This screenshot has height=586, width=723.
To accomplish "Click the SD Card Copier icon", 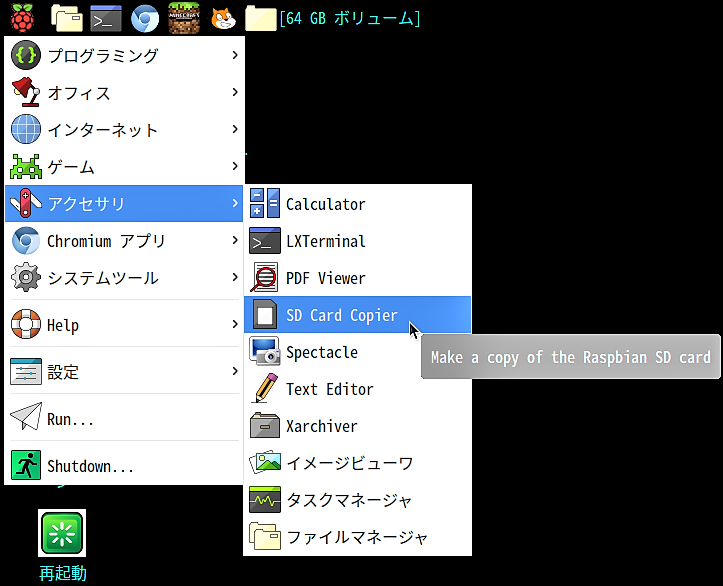I will click(x=265, y=315).
